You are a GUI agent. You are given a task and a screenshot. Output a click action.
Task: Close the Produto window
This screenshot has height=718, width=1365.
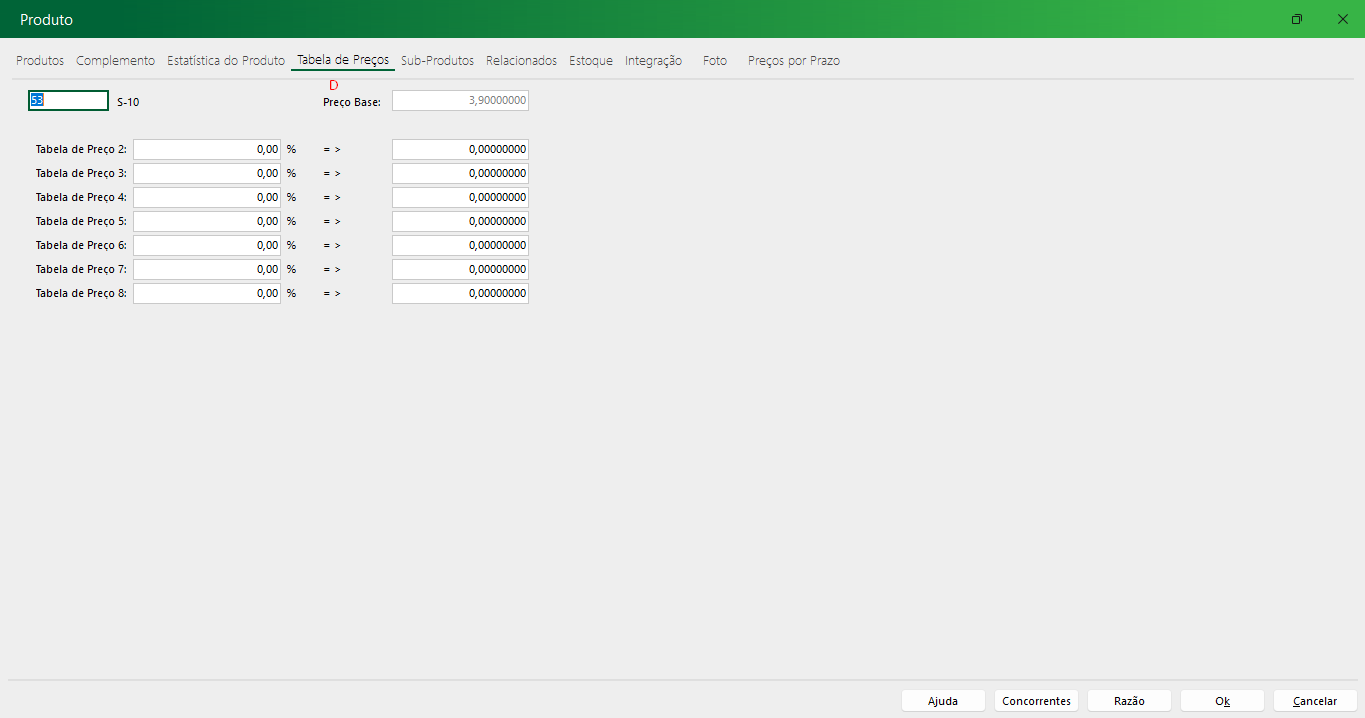pyautogui.click(x=1342, y=19)
